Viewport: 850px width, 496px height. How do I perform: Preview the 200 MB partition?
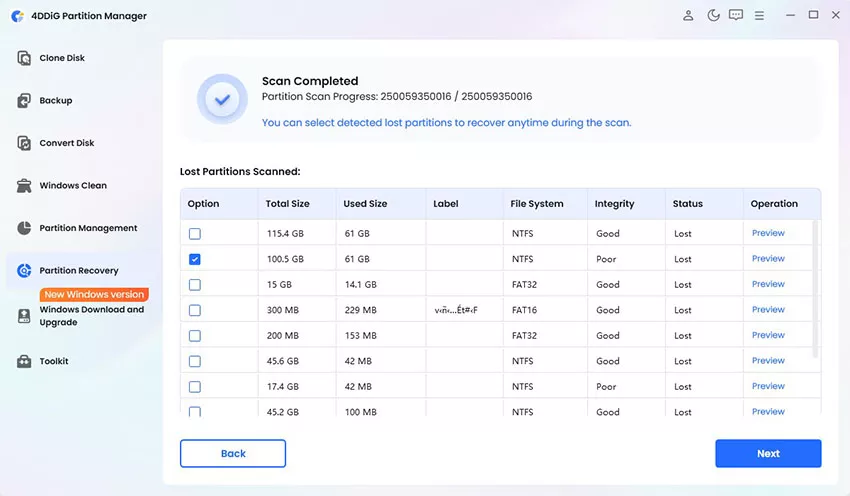[x=768, y=335]
